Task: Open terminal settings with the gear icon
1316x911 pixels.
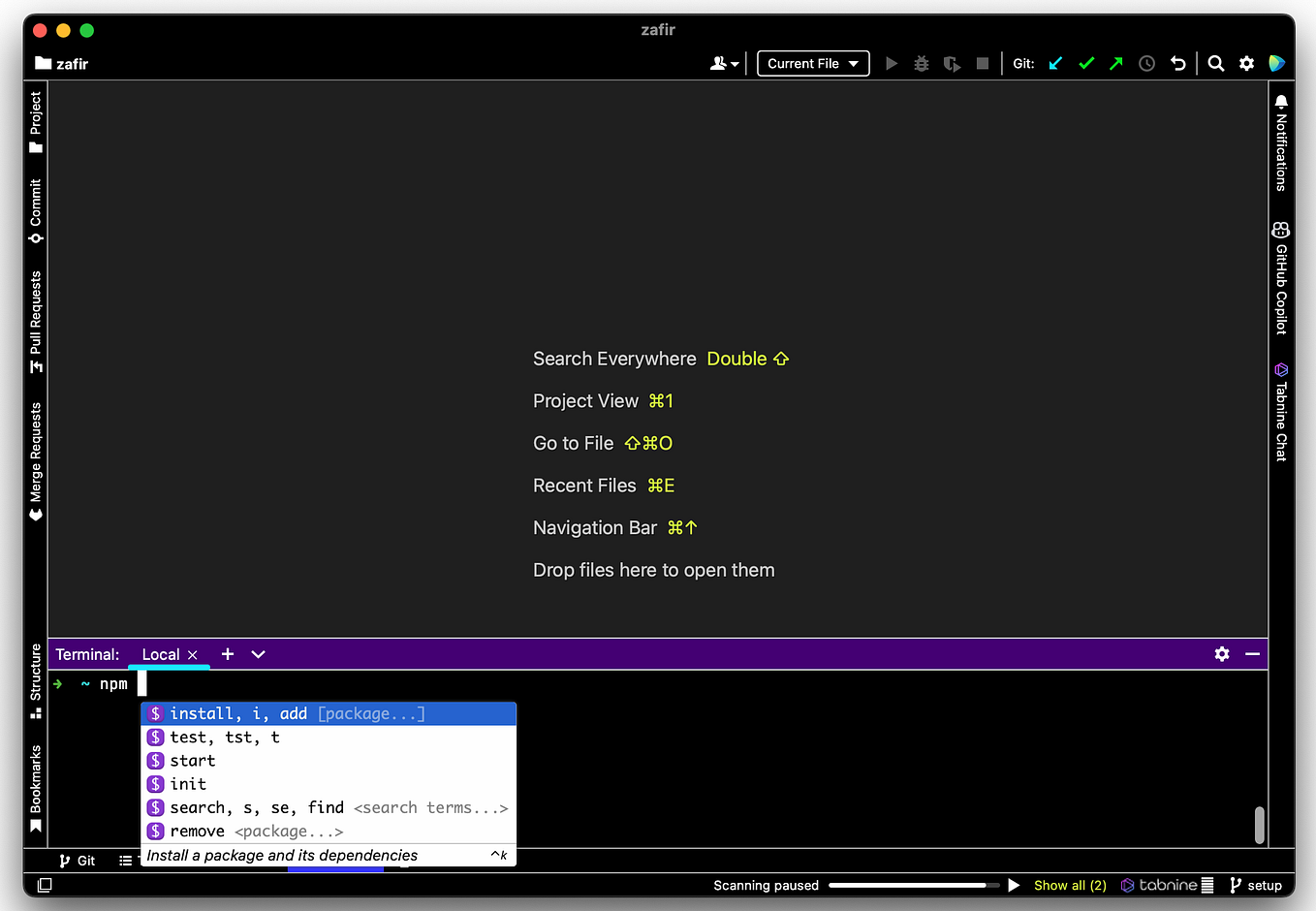Action: (1221, 654)
